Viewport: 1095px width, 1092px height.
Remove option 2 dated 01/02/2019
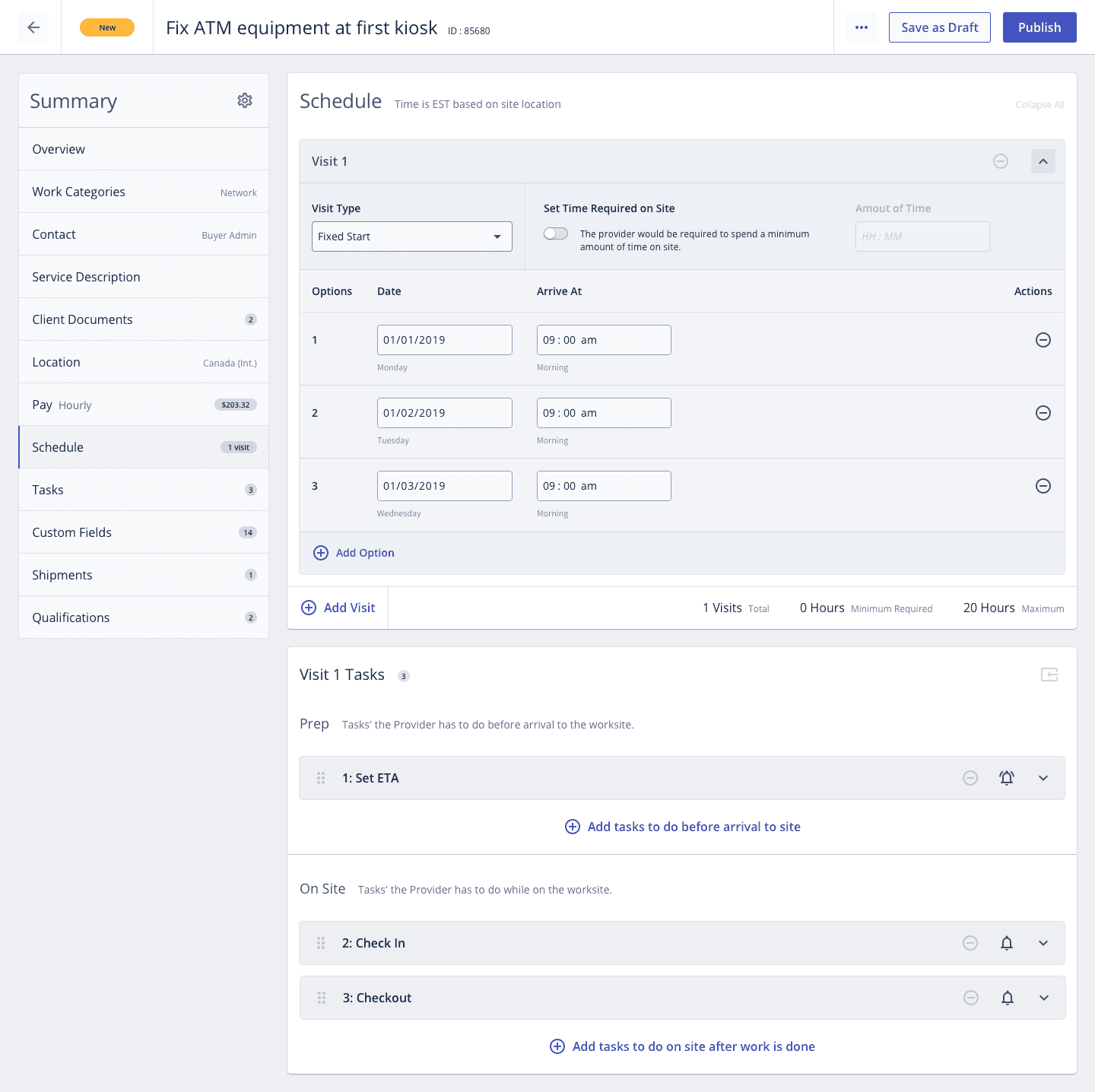pos(1043,413)
